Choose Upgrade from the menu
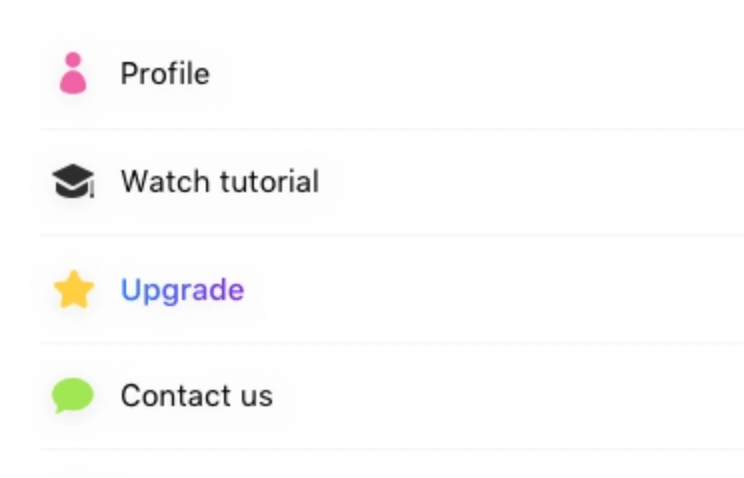 pyautogui.click(x=182, y=290)
